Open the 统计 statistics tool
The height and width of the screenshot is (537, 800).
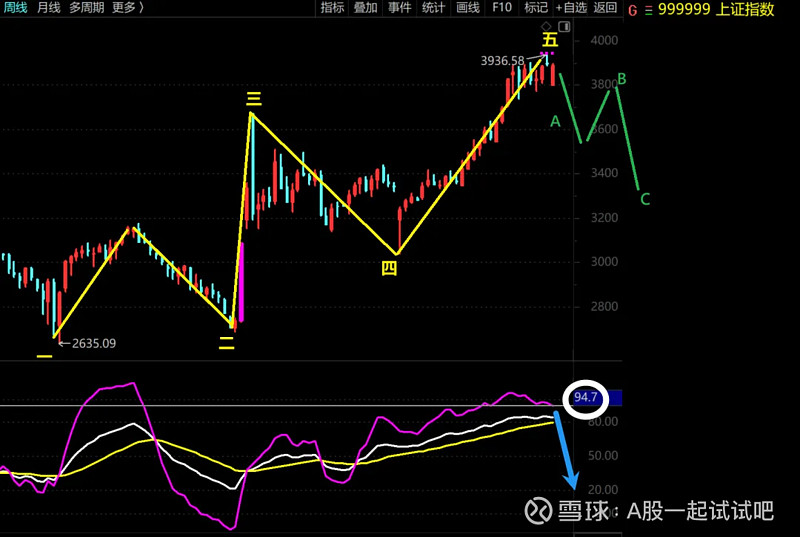point(433,8)
